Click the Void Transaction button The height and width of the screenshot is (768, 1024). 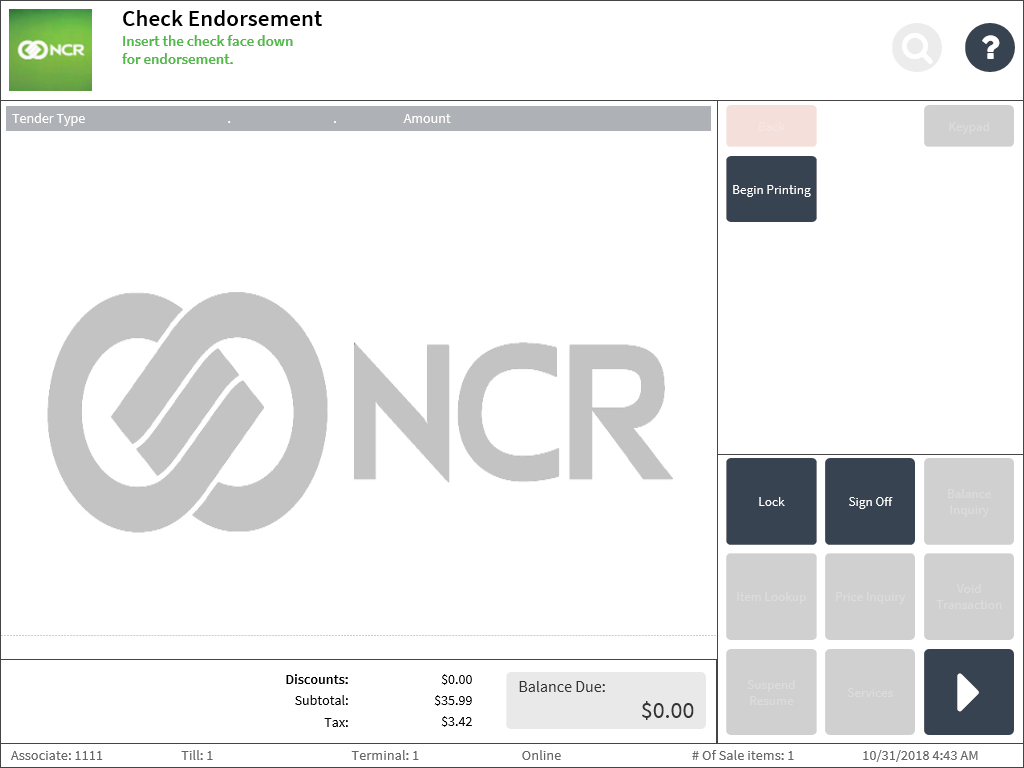tap(968, 596)
